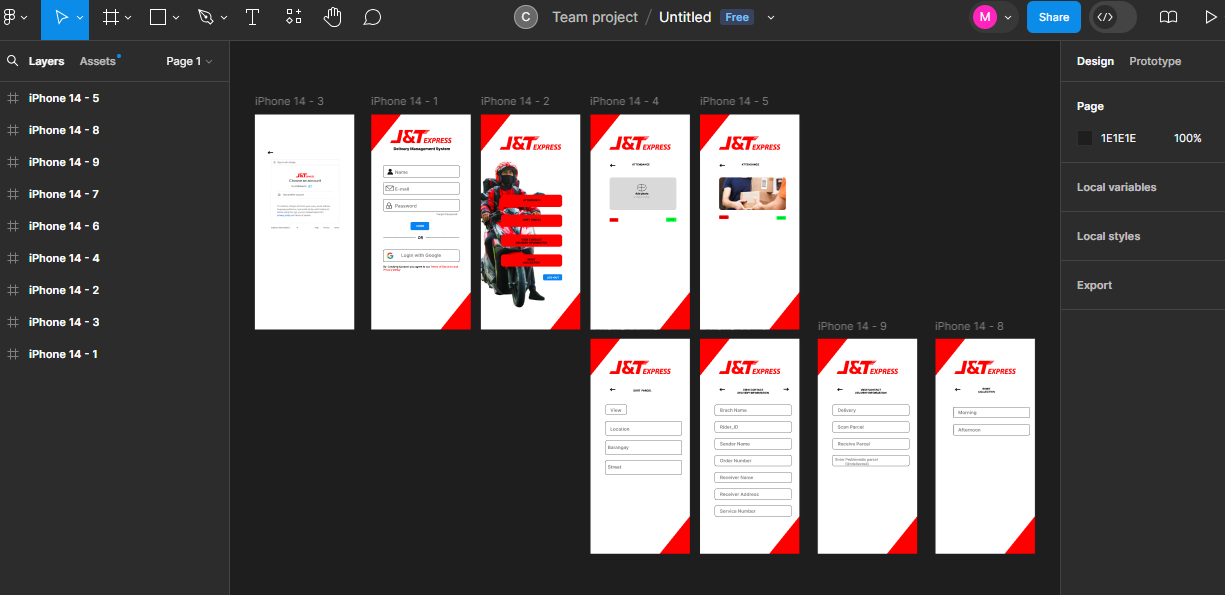This screenshot has height=595, width=1225.
Task: Open the Local styles section
Action: pyautogui.click(x=1108, y=236)
